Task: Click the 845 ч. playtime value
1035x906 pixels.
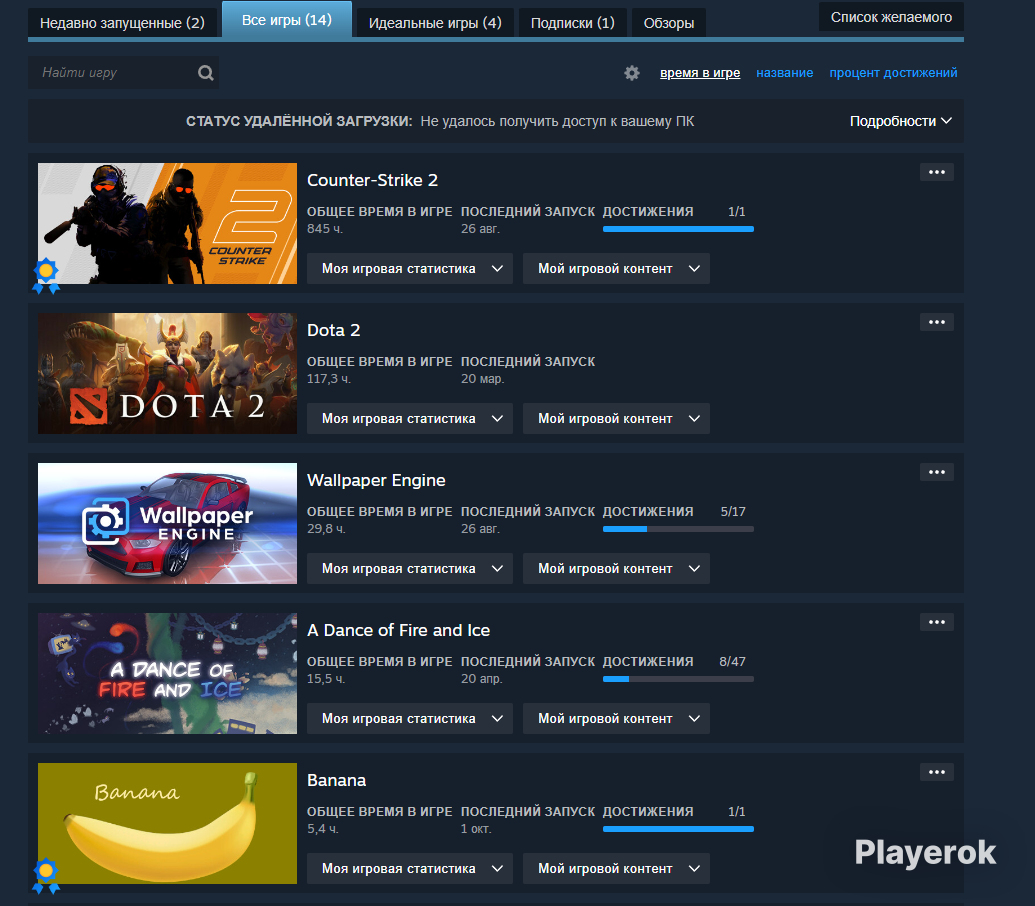Action: pyautogui.click(x=325, y=229)
